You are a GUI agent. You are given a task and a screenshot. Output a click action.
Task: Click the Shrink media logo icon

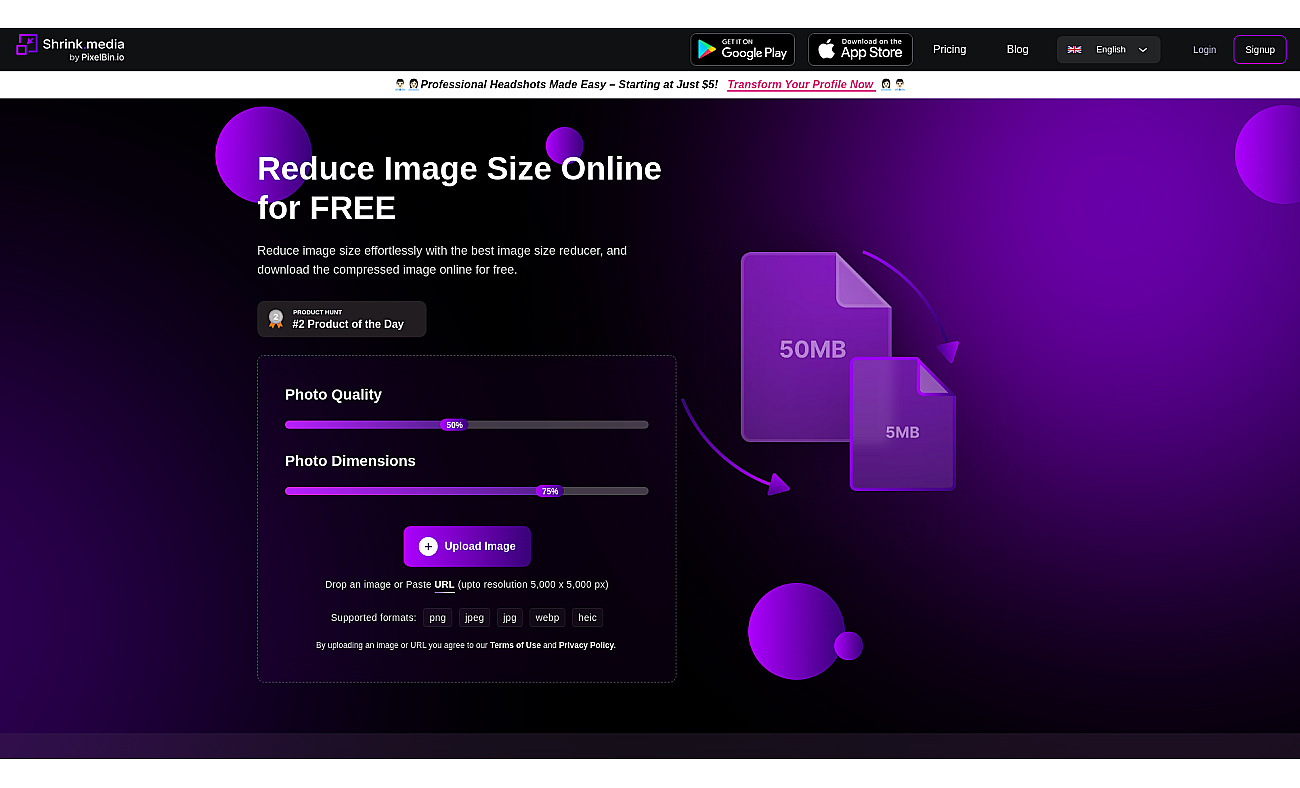coord(27,44)
